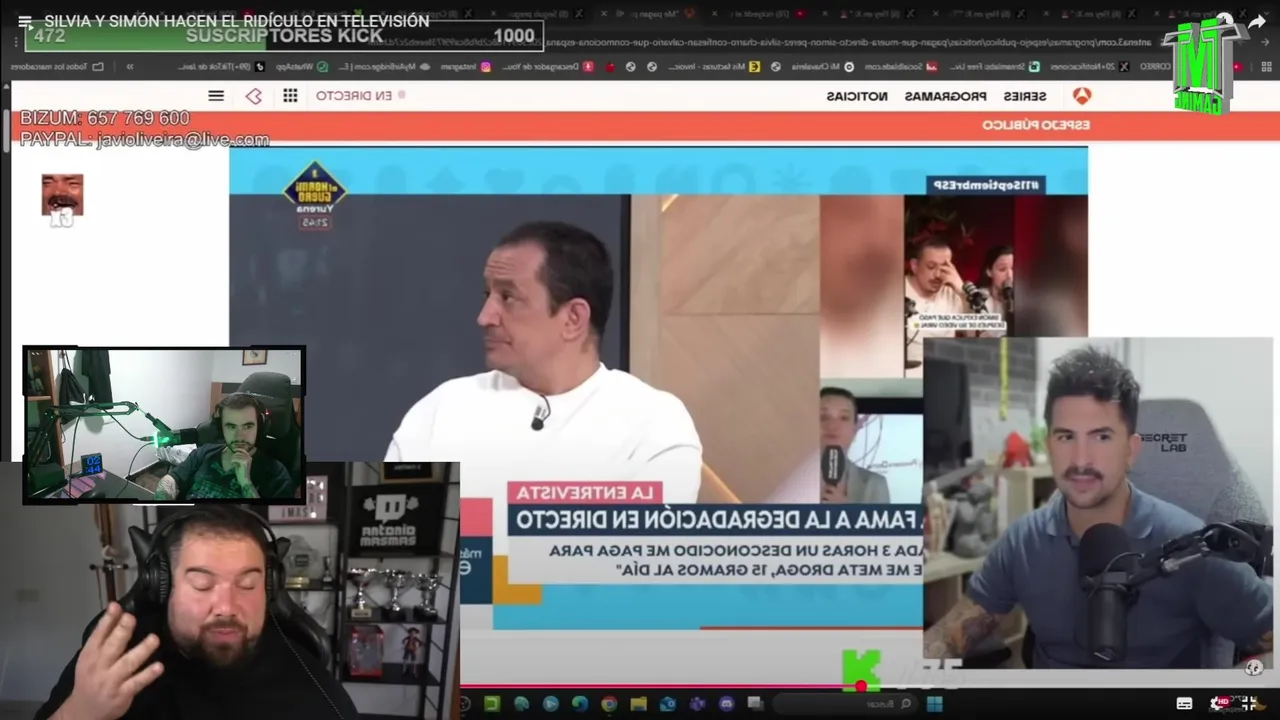Viewport: 1280px width, 720px height.
Task: Open Microsoft Edge from the taskbar
Action: point(580,704)
